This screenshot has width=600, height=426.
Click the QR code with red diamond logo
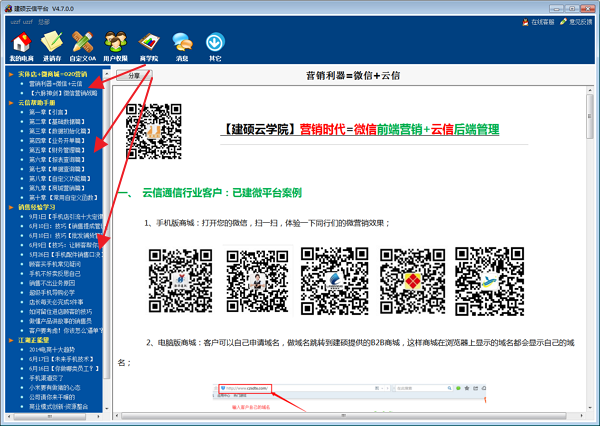pyautogui.click(x=412, y=281)
